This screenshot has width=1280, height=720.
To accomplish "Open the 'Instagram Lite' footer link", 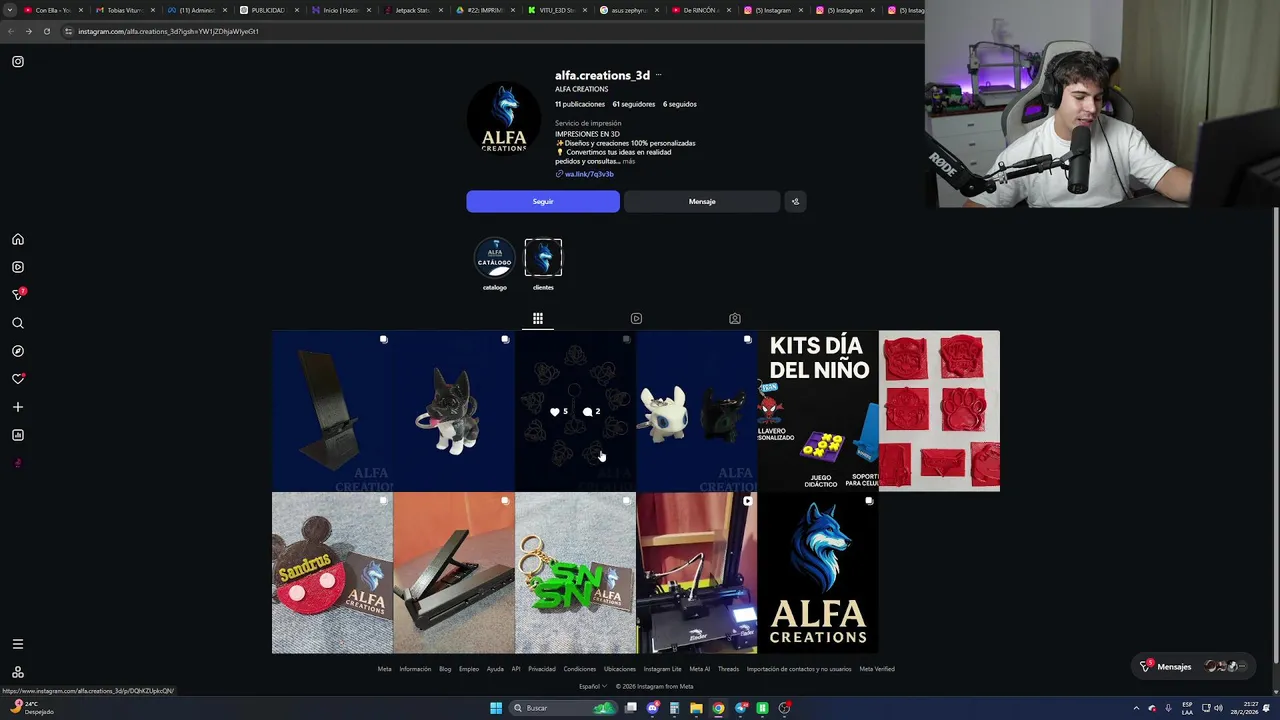I will click(x=663, y=669).
